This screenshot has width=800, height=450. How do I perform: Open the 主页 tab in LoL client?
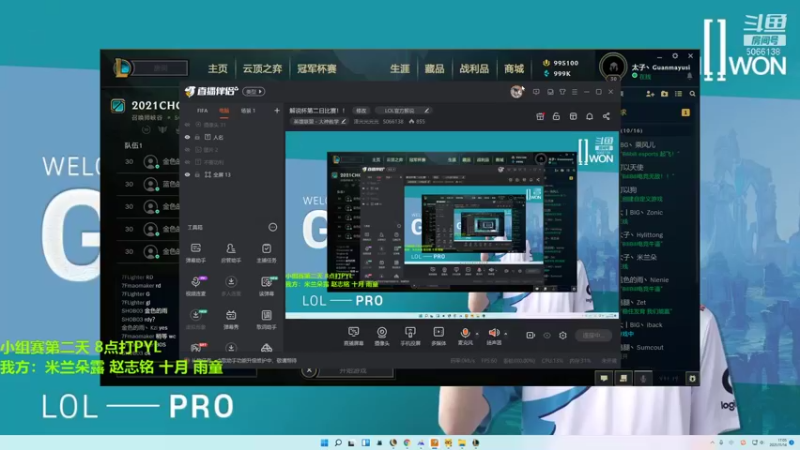click(x=218, y=68)
